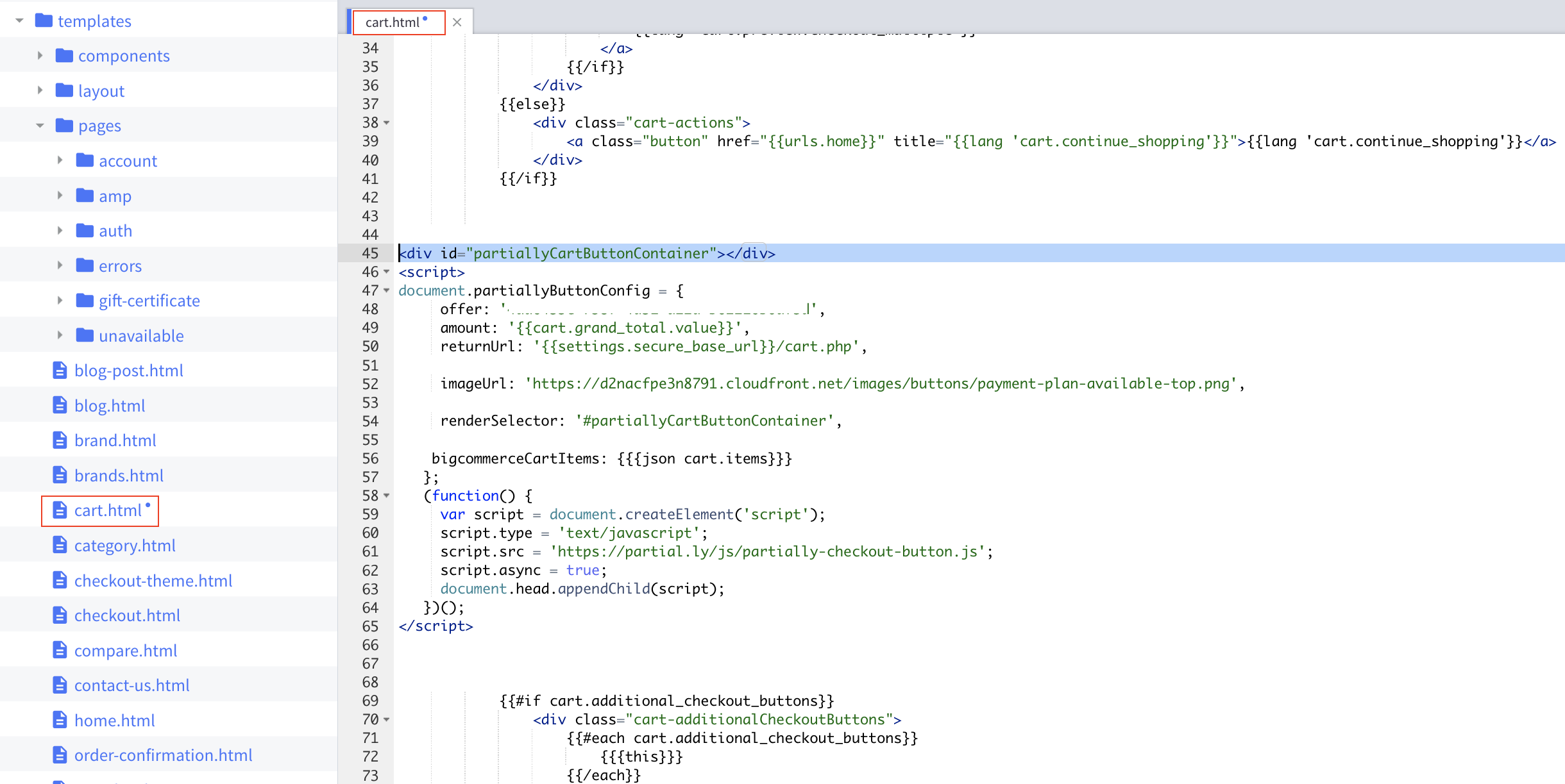Fold script block at line 46

tap(387, 272)
